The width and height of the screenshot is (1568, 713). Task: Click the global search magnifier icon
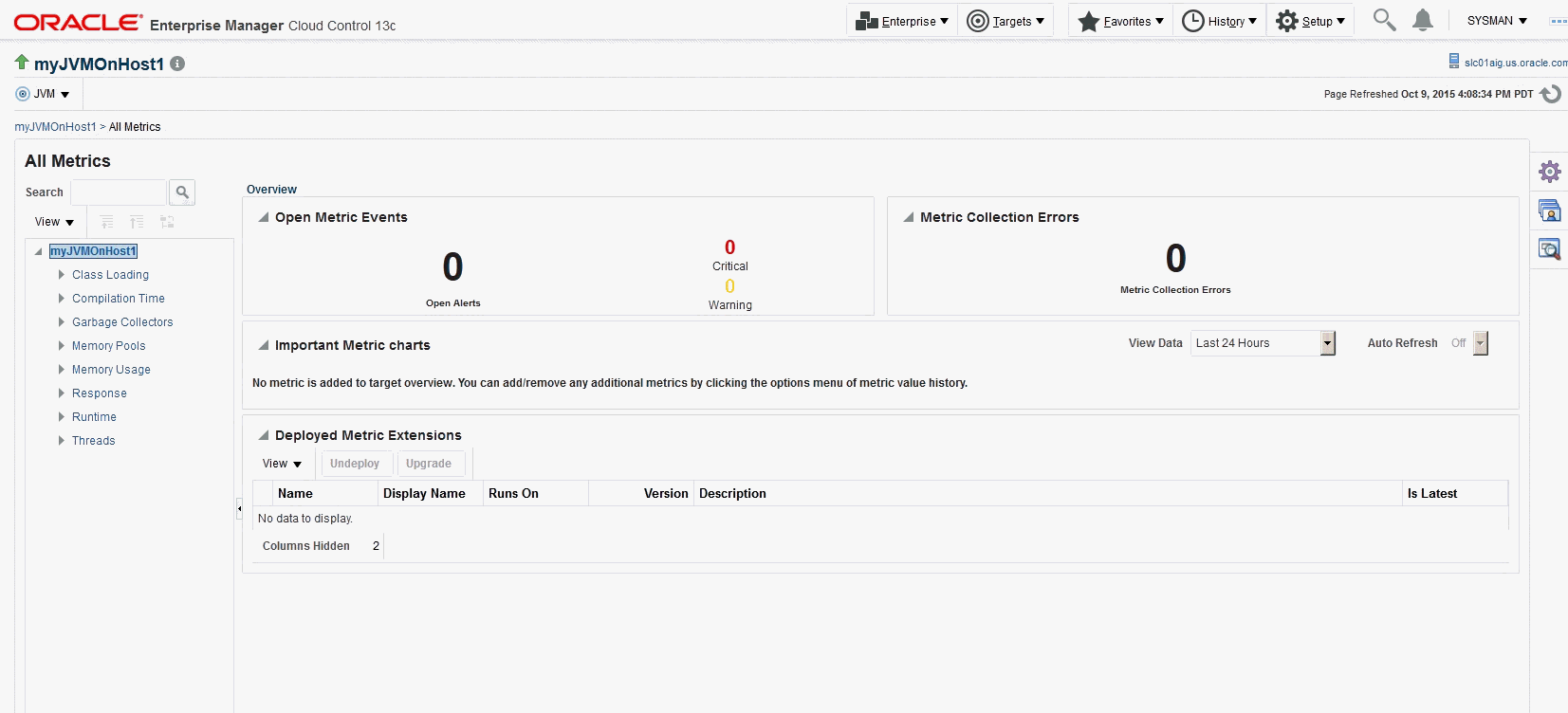point(1384,20)
